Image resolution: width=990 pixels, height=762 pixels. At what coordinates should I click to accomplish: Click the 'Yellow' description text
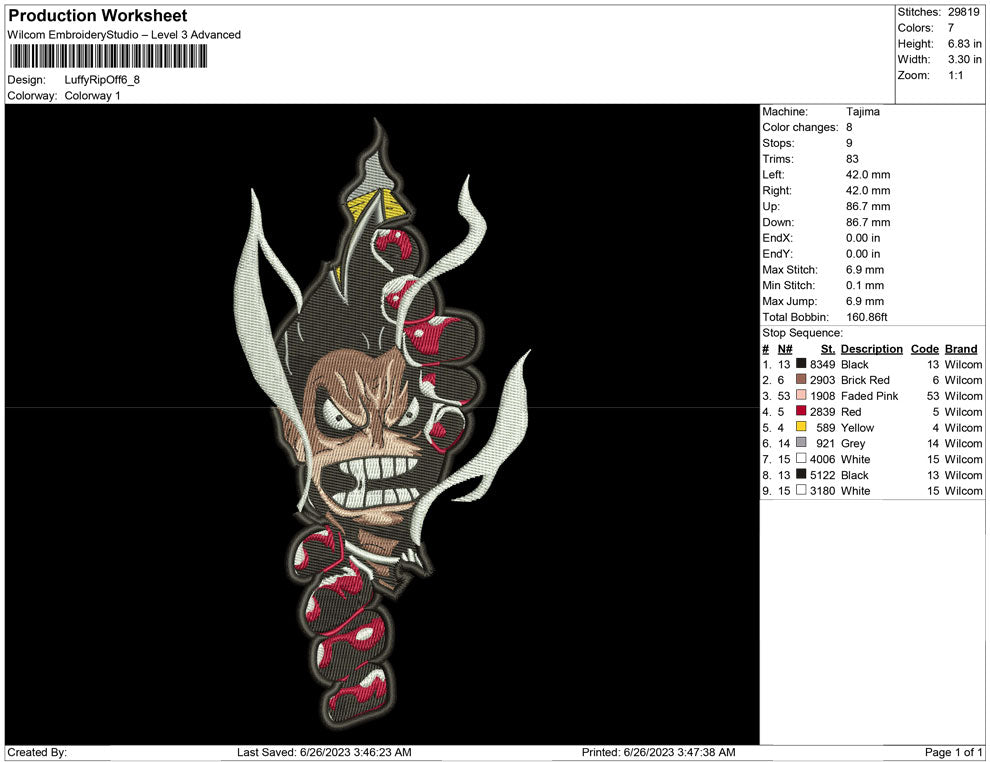pyautogui.click(x=857, y=427)
